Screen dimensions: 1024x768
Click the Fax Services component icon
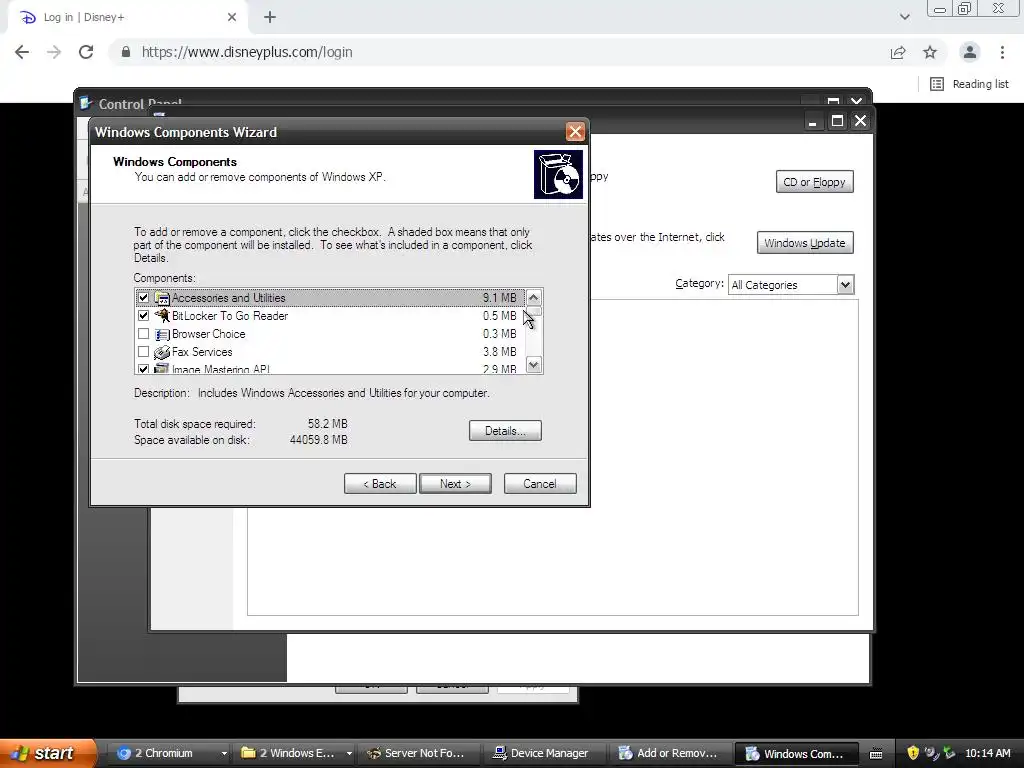point(161,352)
